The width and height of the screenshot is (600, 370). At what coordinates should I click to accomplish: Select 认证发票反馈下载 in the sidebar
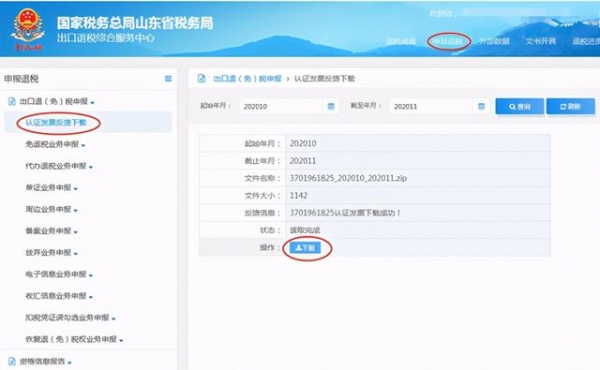coord(56,122)
